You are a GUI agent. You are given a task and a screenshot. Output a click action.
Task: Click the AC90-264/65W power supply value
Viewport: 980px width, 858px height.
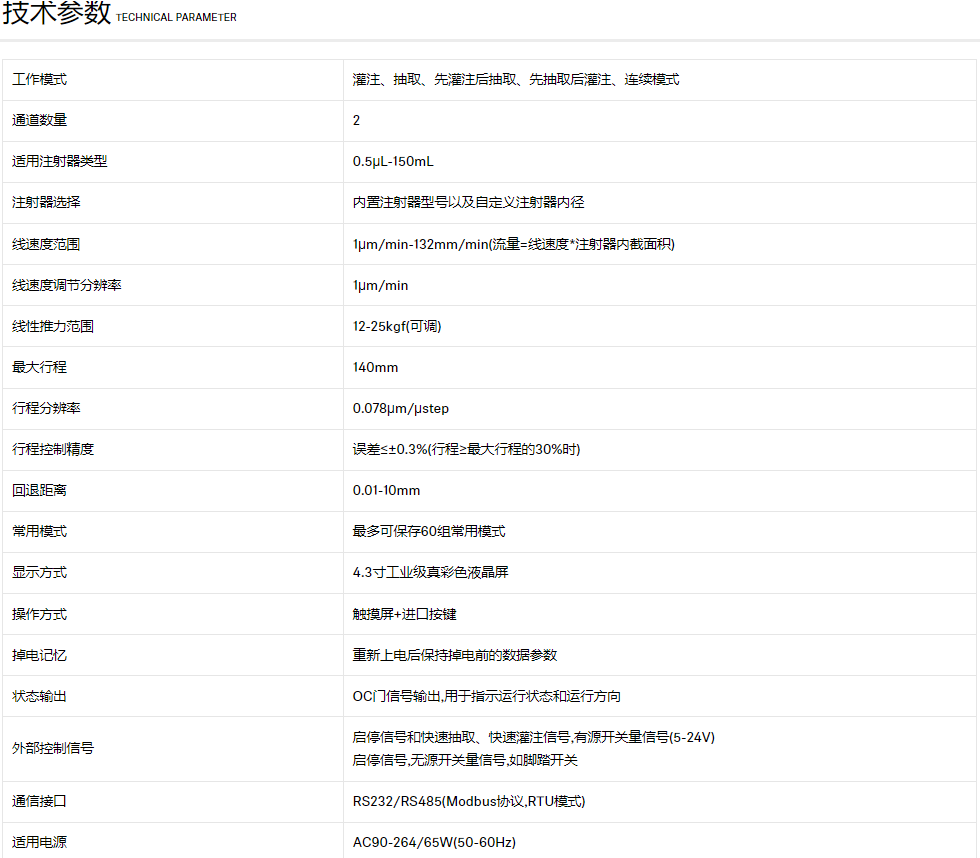[x=434, y=842]
